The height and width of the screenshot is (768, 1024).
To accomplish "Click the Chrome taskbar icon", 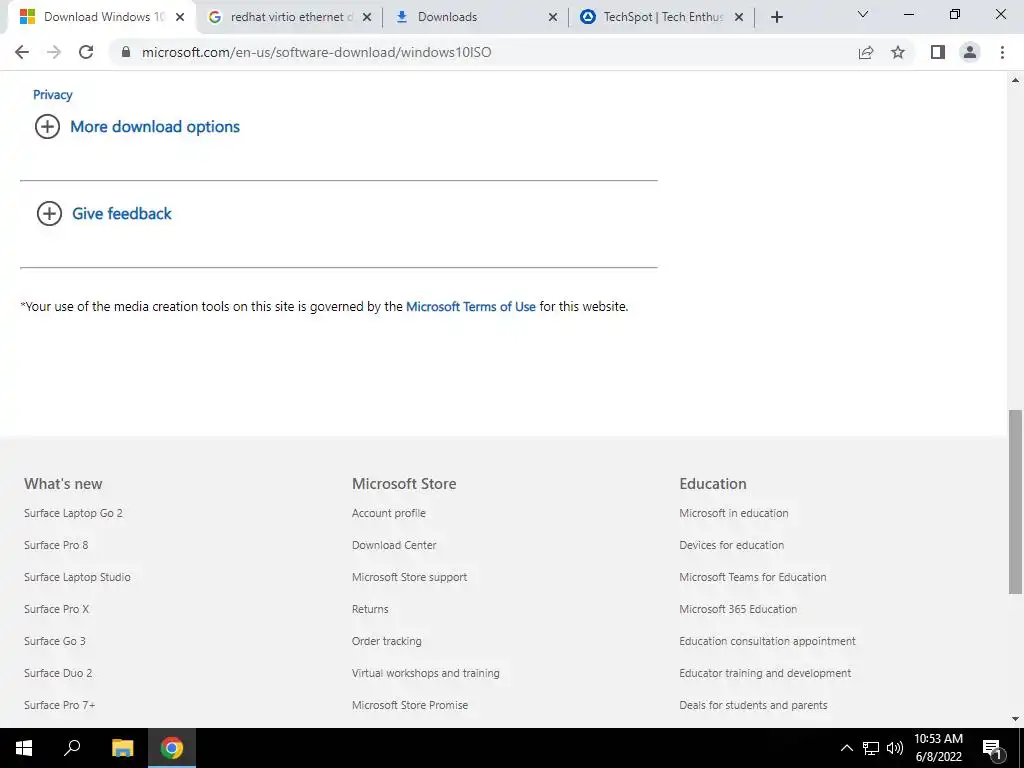I will pyautogui.click(x=172, y=748).
